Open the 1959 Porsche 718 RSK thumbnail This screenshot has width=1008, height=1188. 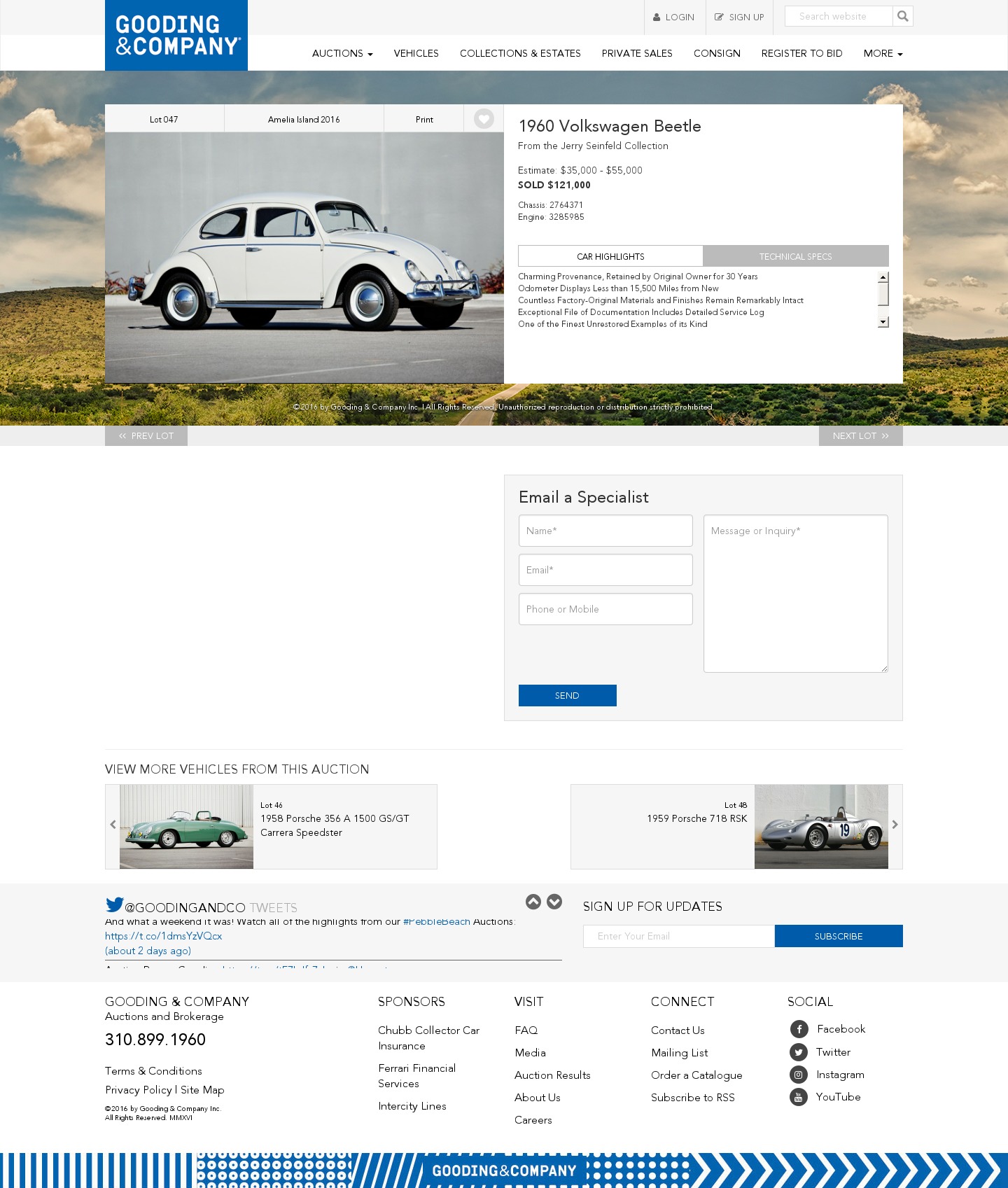(x=821, y=827)
